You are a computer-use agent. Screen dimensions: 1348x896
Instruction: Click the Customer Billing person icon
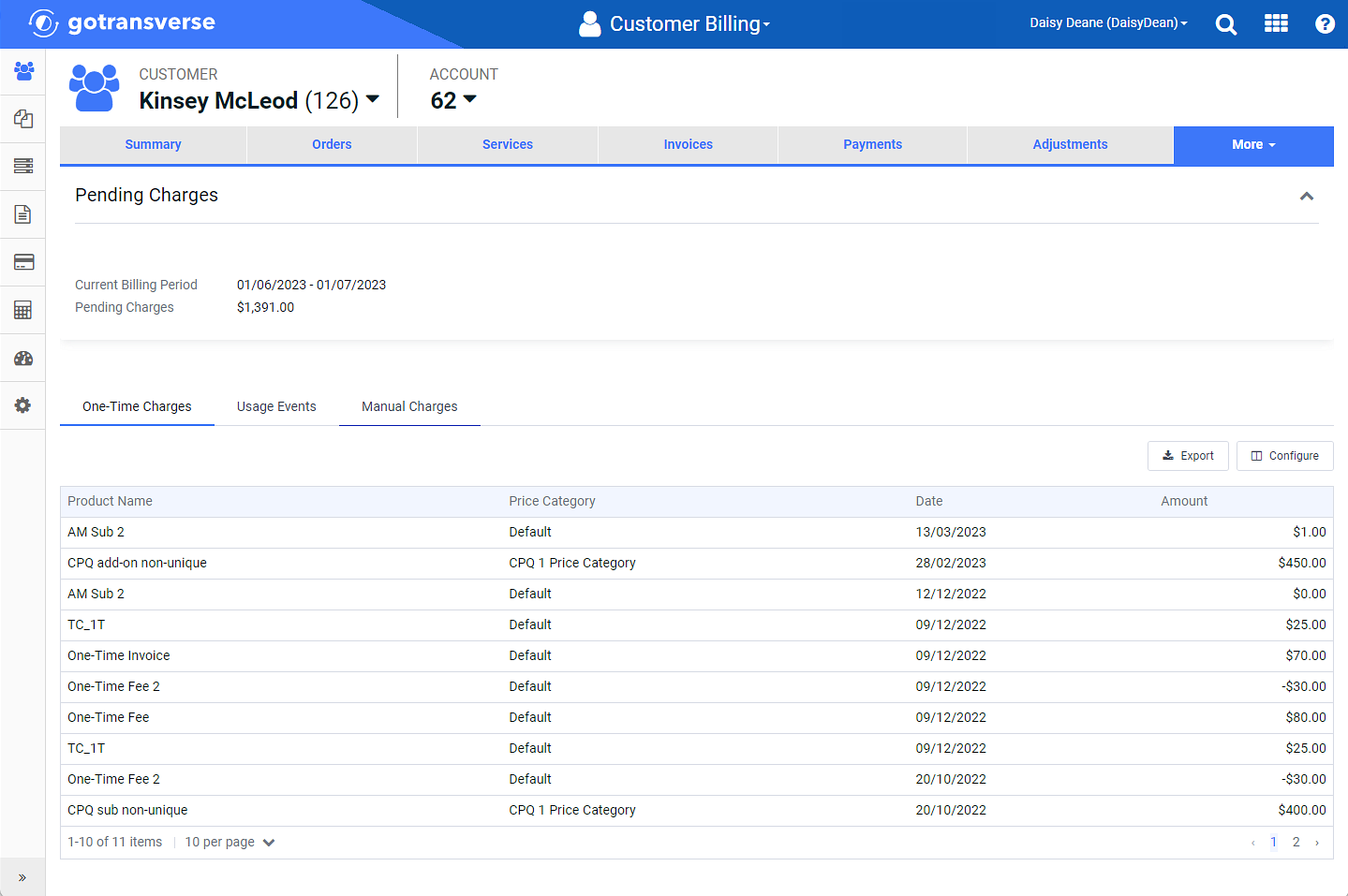point(589,24)
